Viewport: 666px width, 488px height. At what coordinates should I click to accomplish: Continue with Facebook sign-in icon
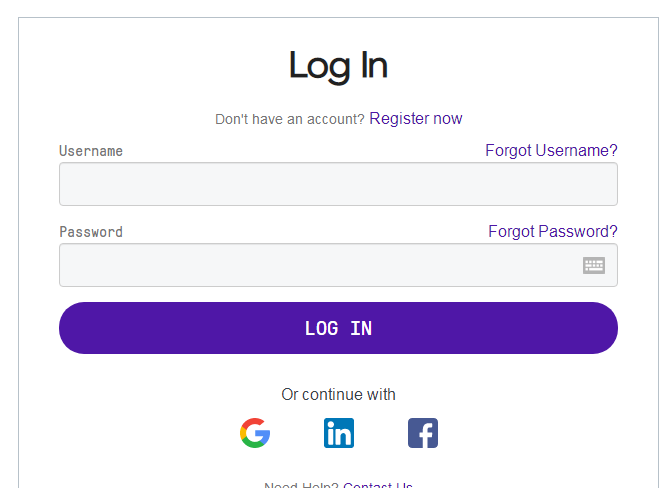(423, 433)
